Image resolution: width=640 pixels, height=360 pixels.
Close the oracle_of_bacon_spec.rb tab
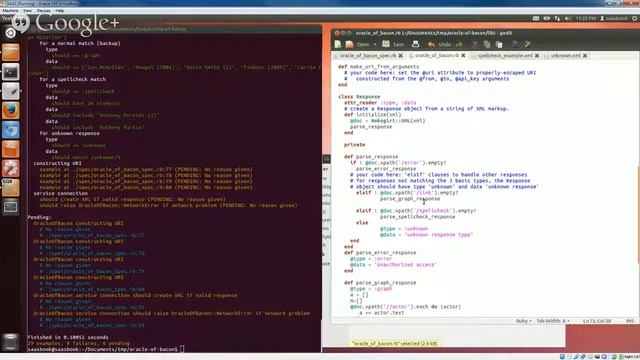[x=401, y=56]
